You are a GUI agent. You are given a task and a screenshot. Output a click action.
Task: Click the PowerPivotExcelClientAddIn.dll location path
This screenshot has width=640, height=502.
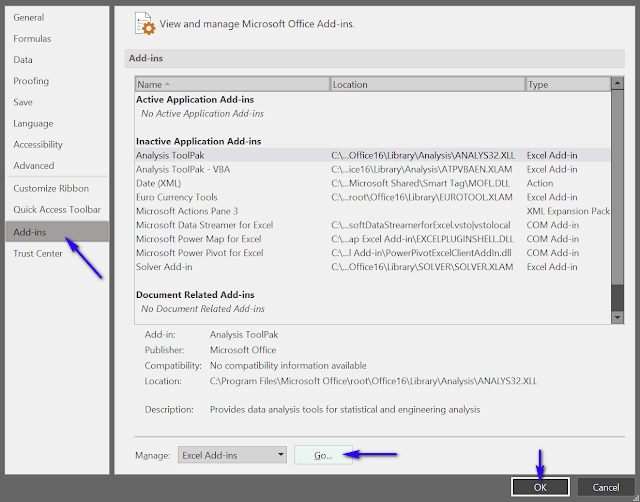click(x=421, y=253)
